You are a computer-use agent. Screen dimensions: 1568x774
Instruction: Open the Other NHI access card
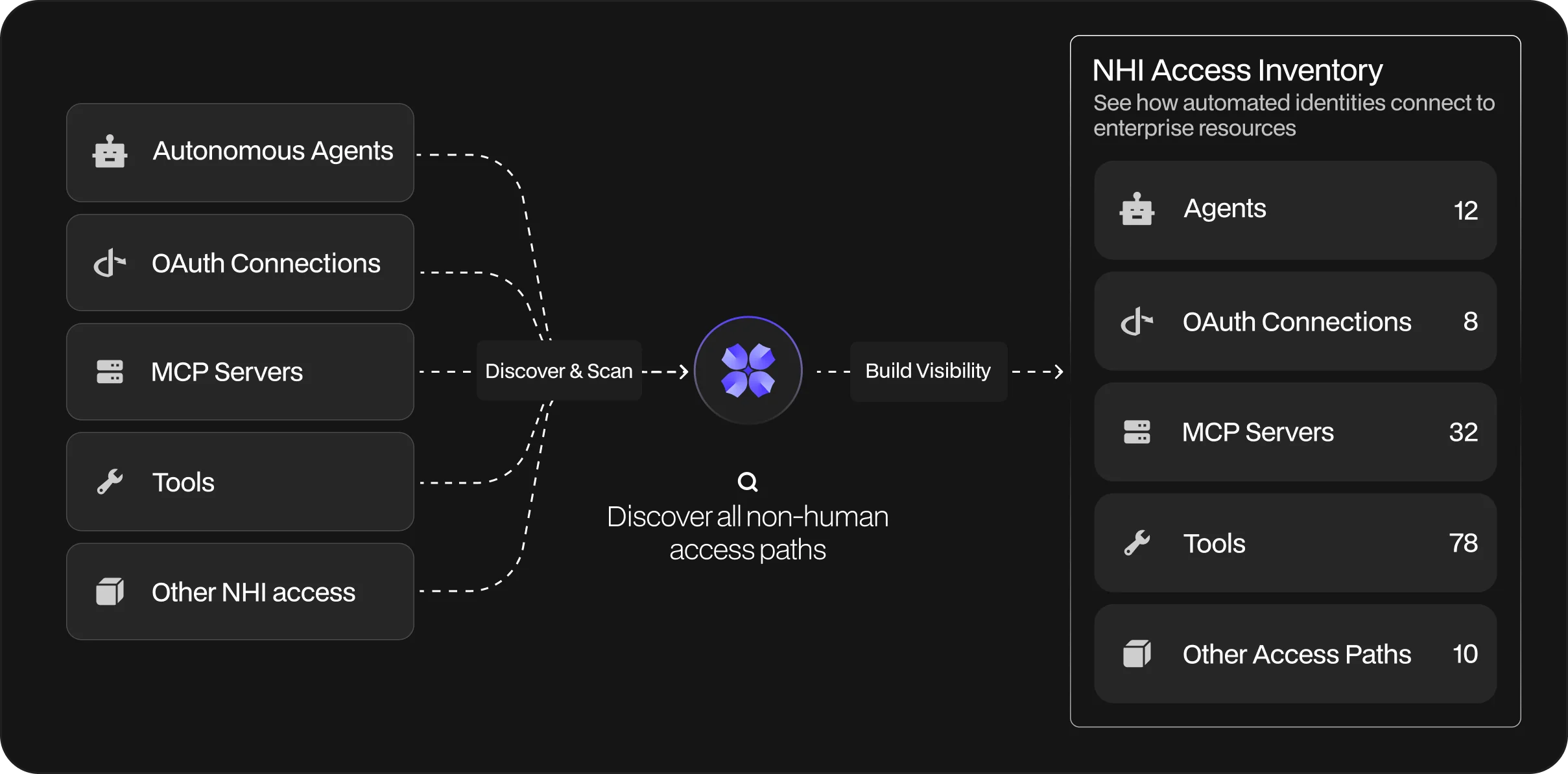240,592
